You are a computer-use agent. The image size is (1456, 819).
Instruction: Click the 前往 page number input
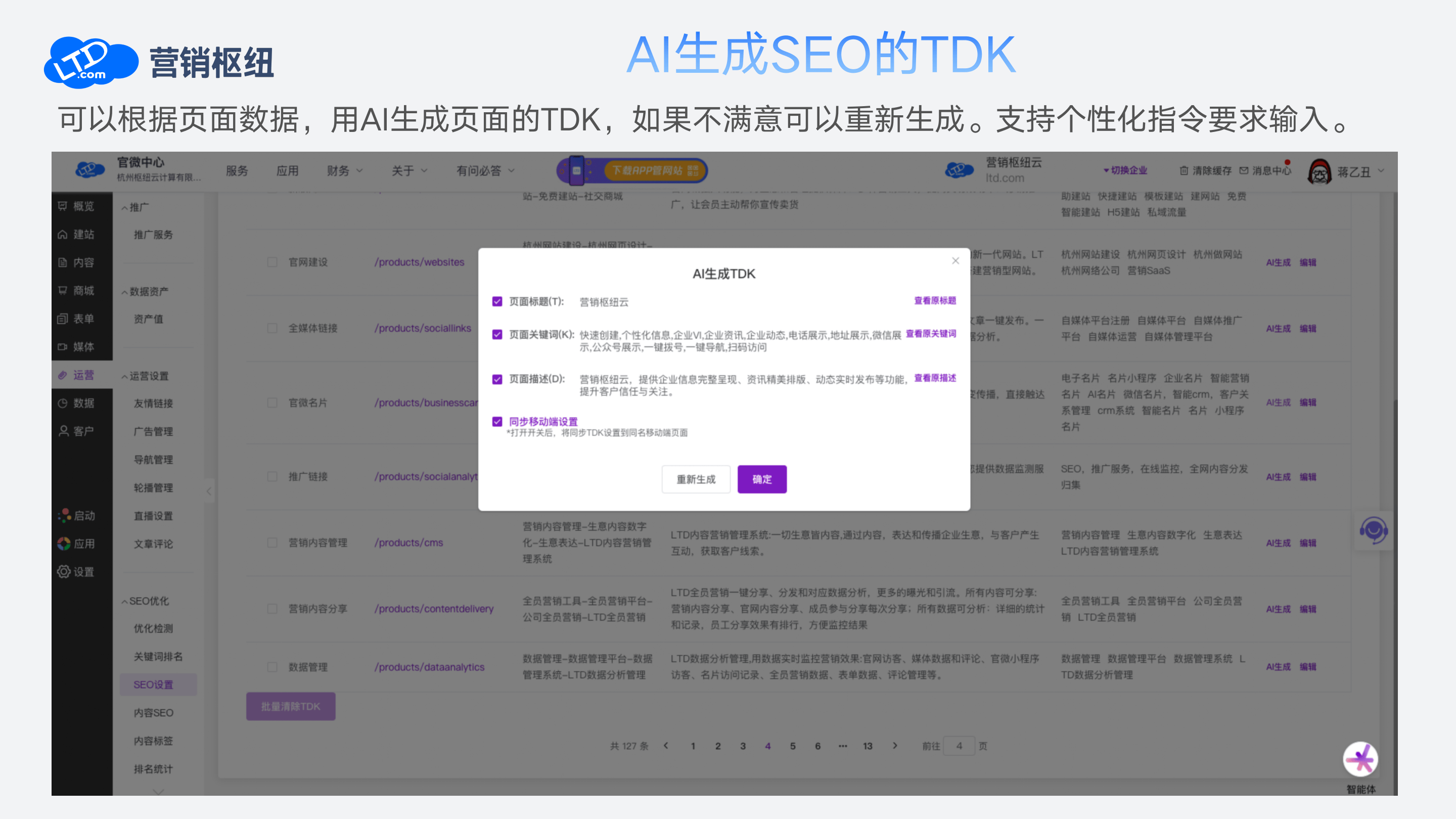pyautogui.click(x=959, y=746)
